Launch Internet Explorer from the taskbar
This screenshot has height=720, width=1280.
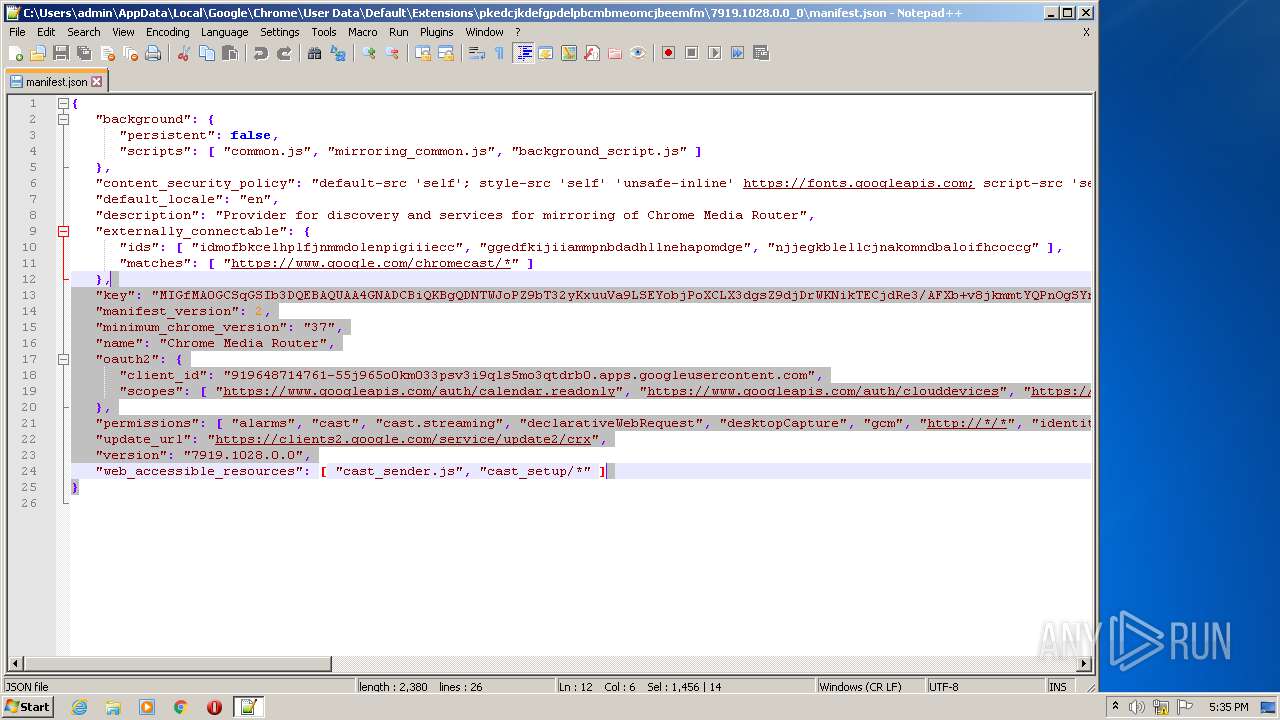pyautogui.click(x=79, y=707)
